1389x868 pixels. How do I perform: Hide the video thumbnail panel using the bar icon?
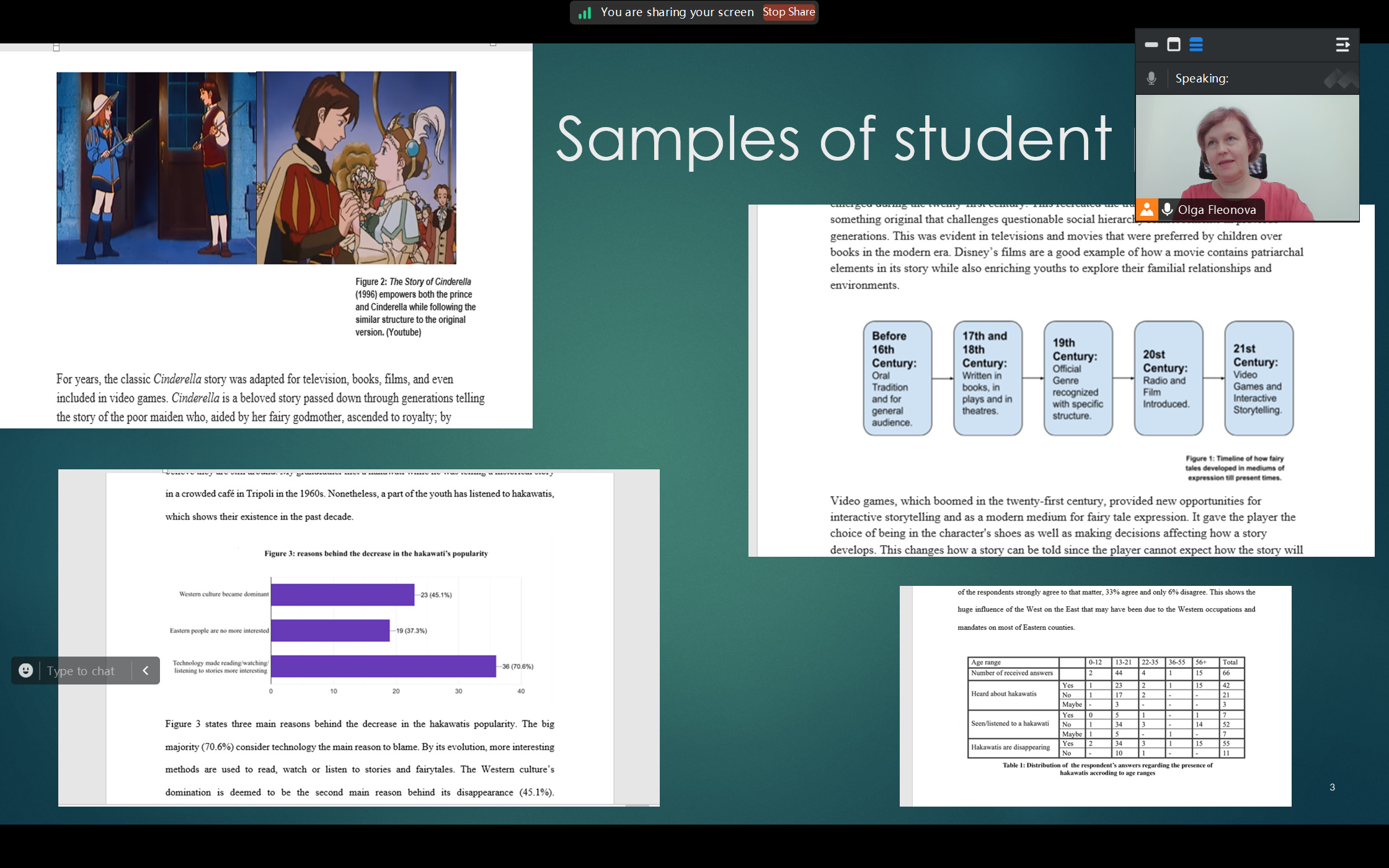[1152, 45]
